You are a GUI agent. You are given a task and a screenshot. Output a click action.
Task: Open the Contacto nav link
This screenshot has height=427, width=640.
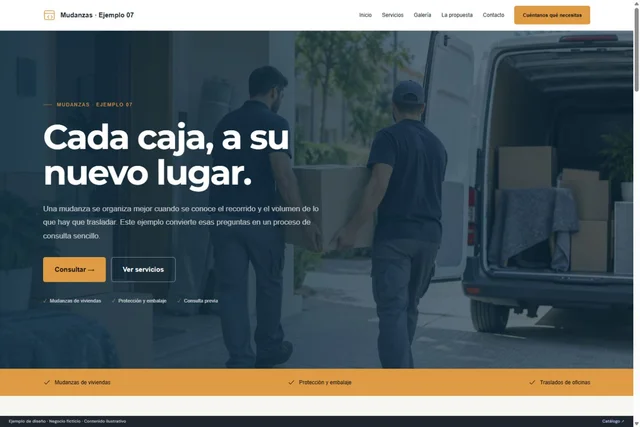click(x=493, y=15)
